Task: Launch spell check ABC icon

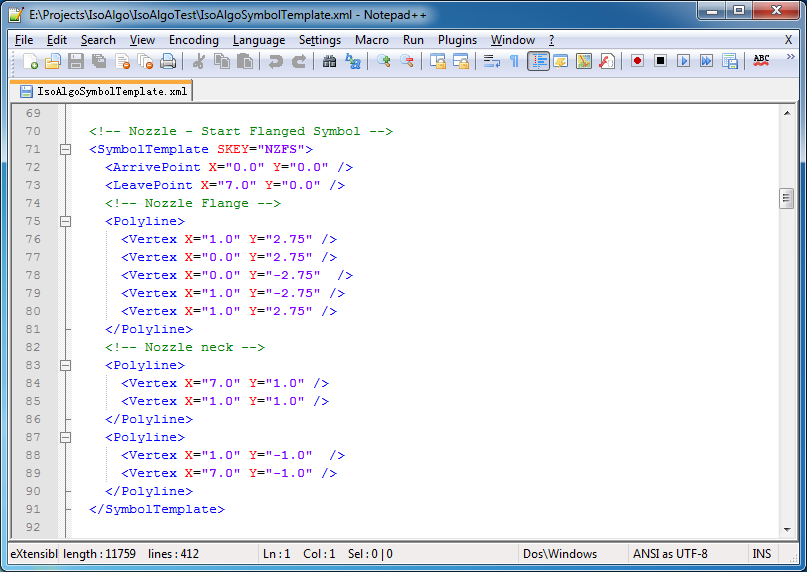Action: pos(761,61)
